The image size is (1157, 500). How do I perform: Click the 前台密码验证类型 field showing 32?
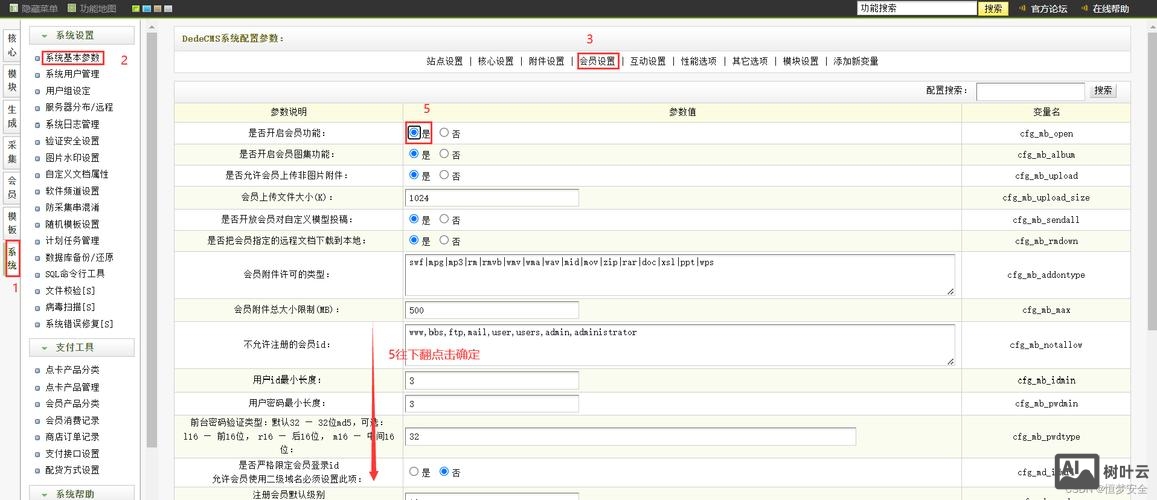click(x=630, y=437)
